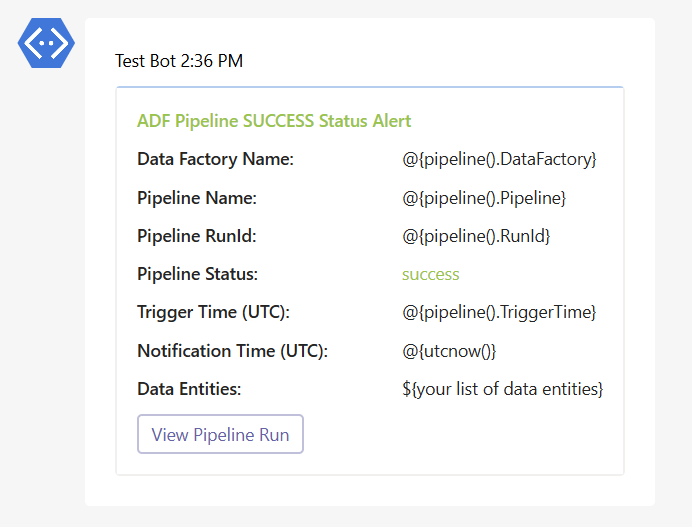The height and width of the screenshot is (527, 692).
Task: Click the @{pipeline().RunId} value
Action: pyautogui.click(x=476, y=236)
